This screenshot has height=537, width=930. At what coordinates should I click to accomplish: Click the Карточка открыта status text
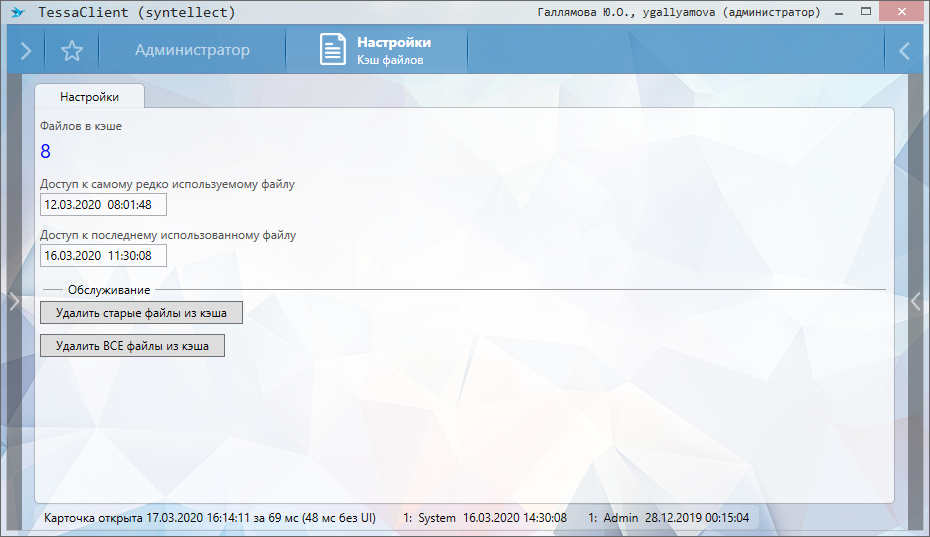[210, 518]
